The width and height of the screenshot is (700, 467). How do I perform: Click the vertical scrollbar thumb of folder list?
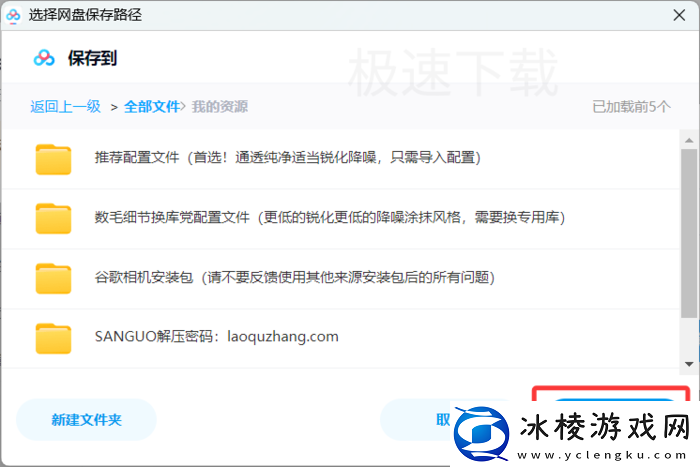pyautogui.click(x=689, y=234)
